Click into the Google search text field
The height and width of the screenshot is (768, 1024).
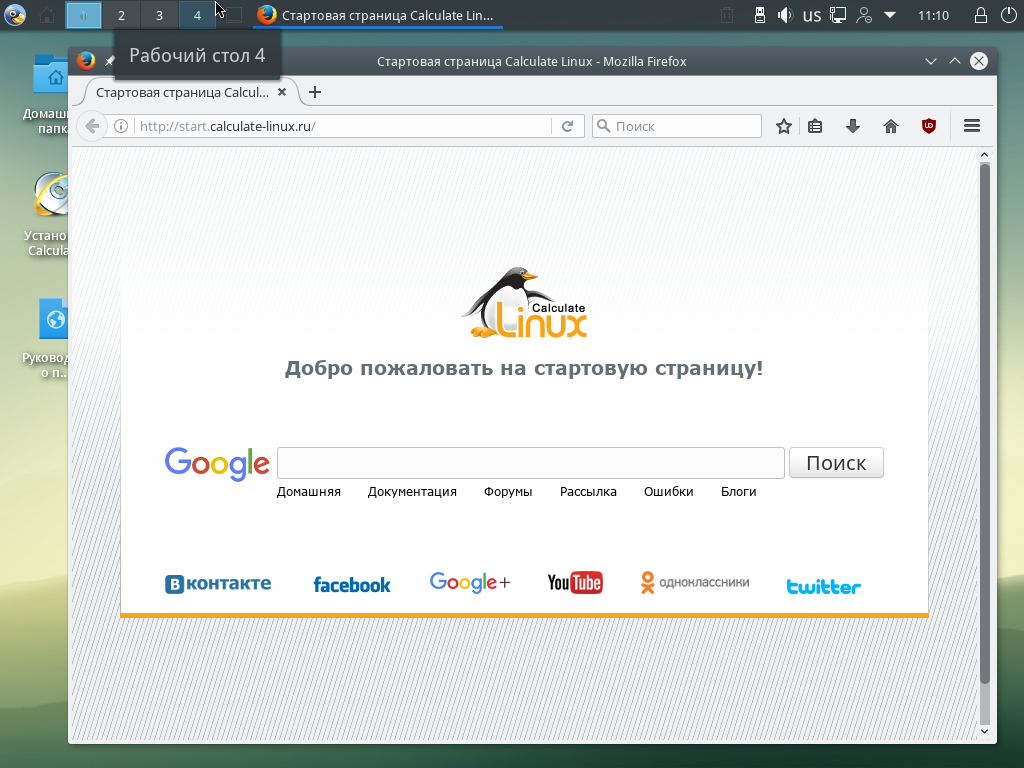530,463
